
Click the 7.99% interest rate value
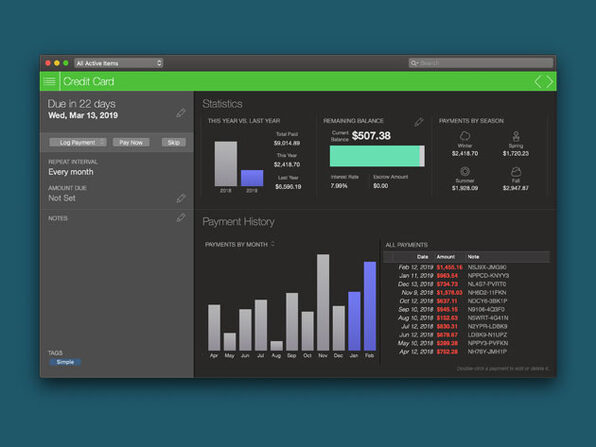click(339, 186)
